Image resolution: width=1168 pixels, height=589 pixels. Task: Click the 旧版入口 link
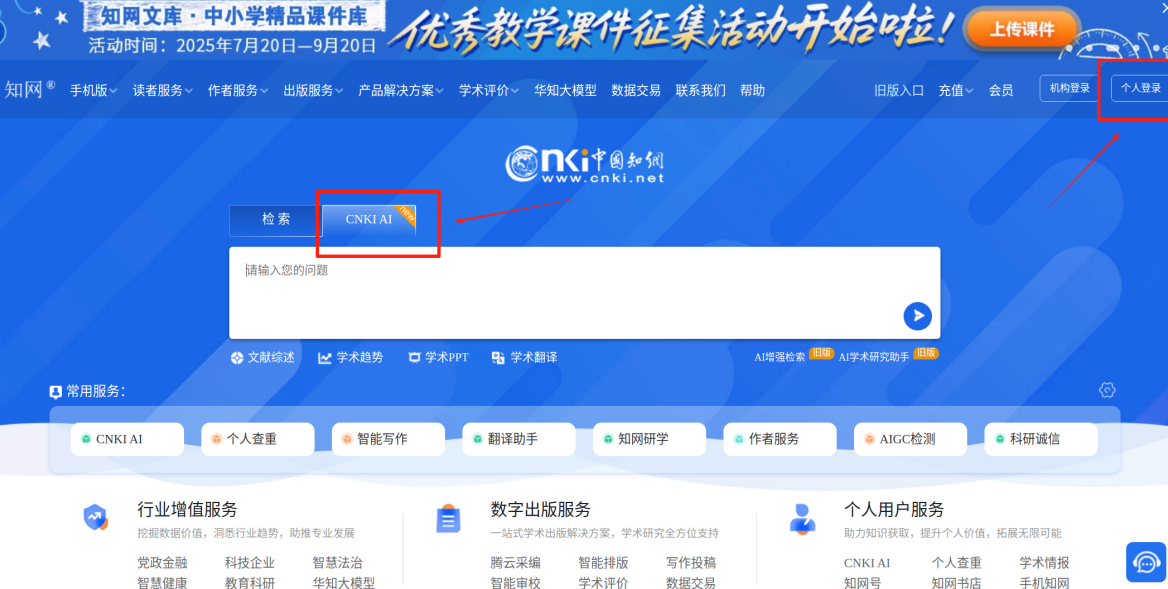899,90
